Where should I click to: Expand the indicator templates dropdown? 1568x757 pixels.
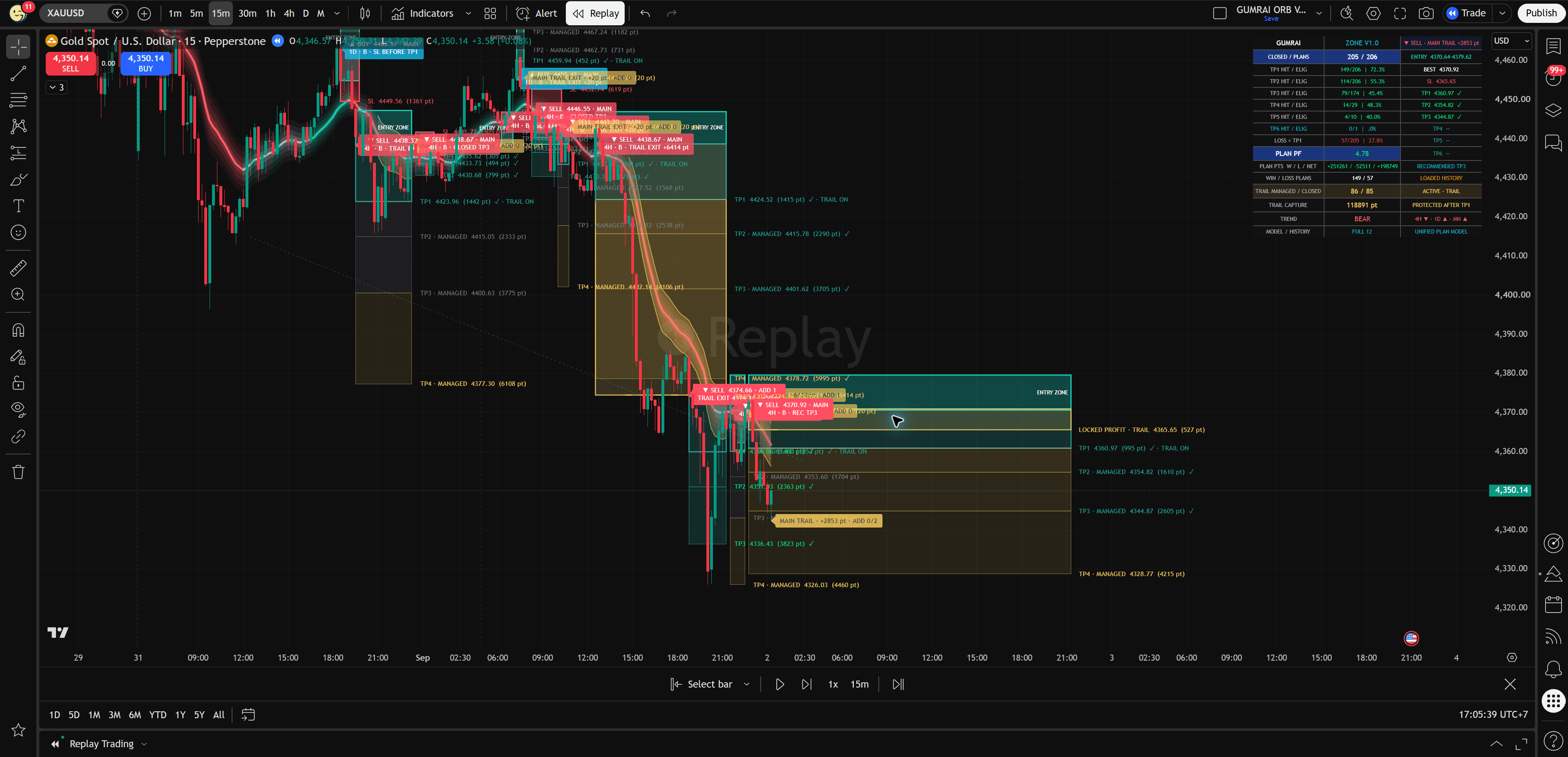tap(468, 13)
